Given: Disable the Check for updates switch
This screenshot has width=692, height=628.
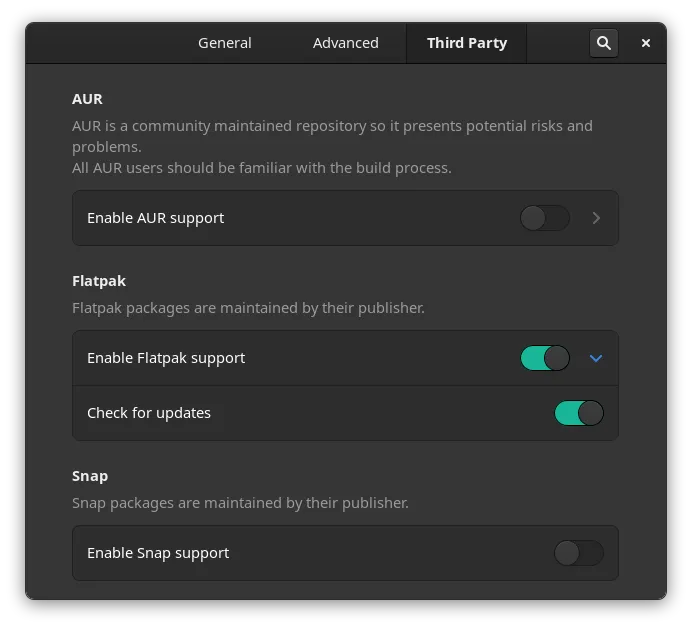Looking at the screenshot, I should coord(579,413).
